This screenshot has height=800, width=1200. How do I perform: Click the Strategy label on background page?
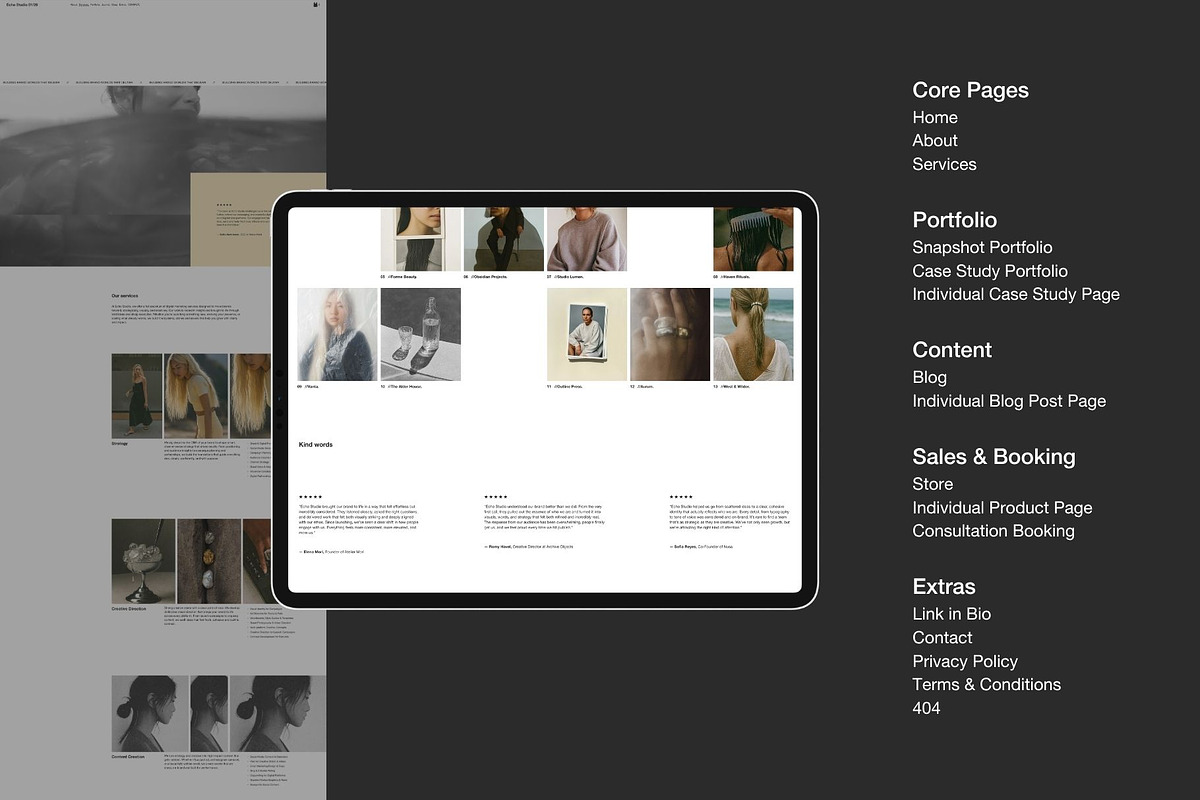pyautogui.click(x=120, y=443)
